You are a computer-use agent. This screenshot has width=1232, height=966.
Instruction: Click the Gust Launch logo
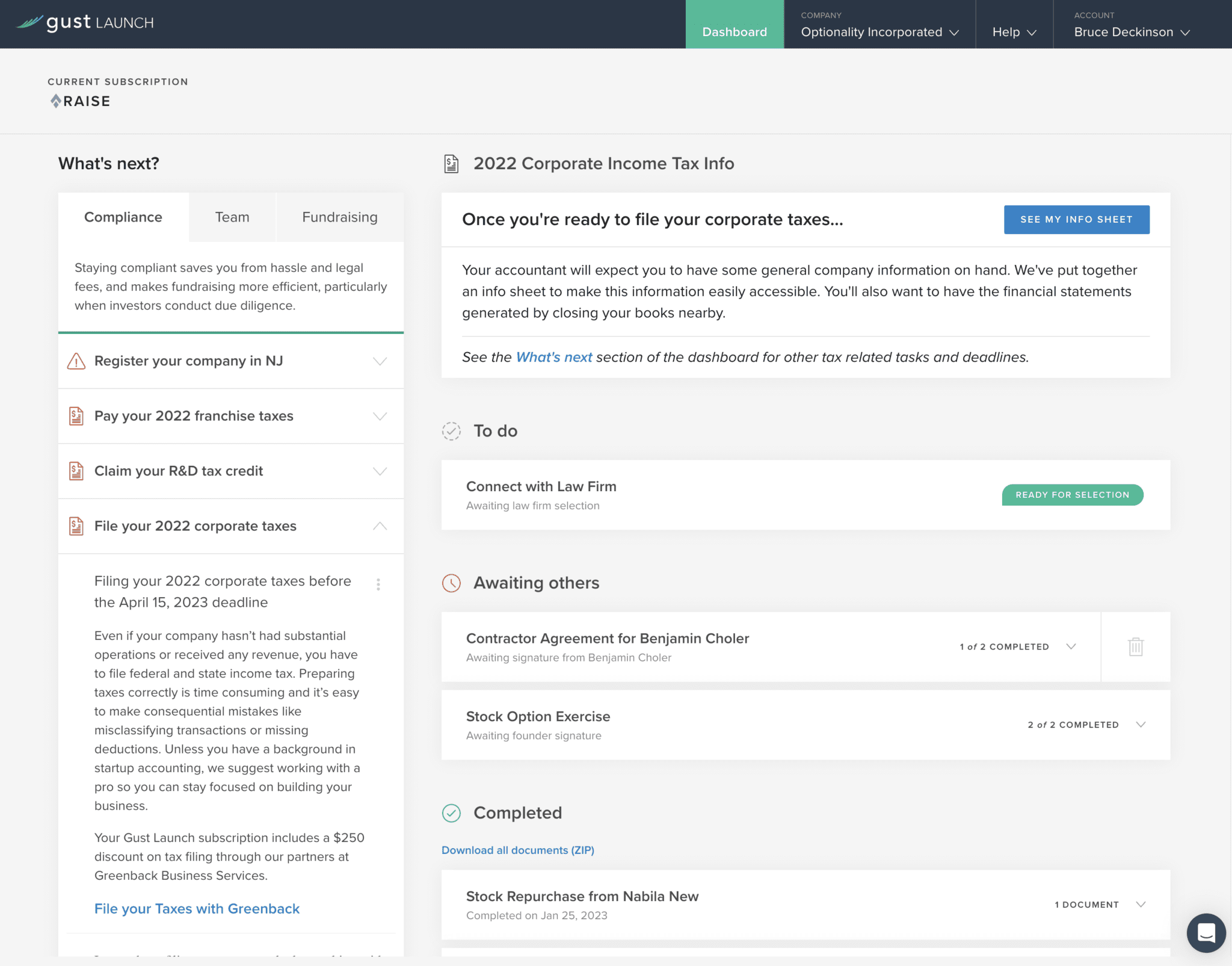pos(85,23)
